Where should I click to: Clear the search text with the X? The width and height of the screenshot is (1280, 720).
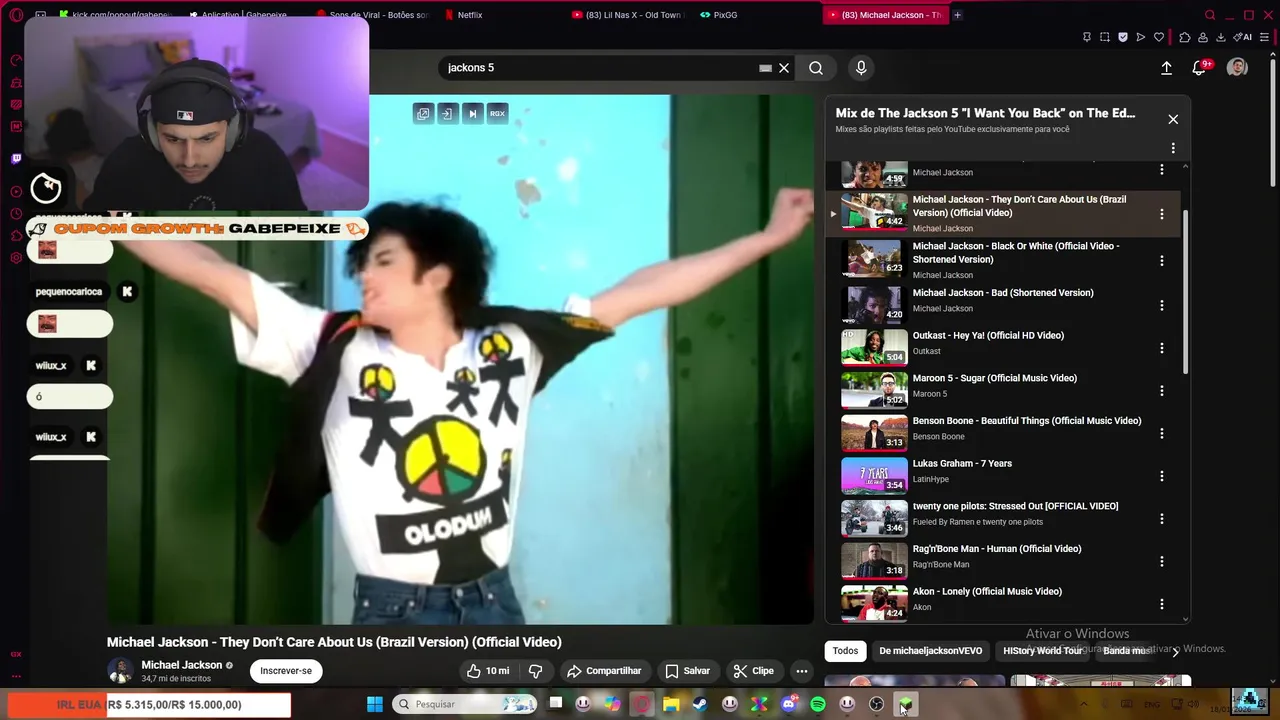coord(784,68)
